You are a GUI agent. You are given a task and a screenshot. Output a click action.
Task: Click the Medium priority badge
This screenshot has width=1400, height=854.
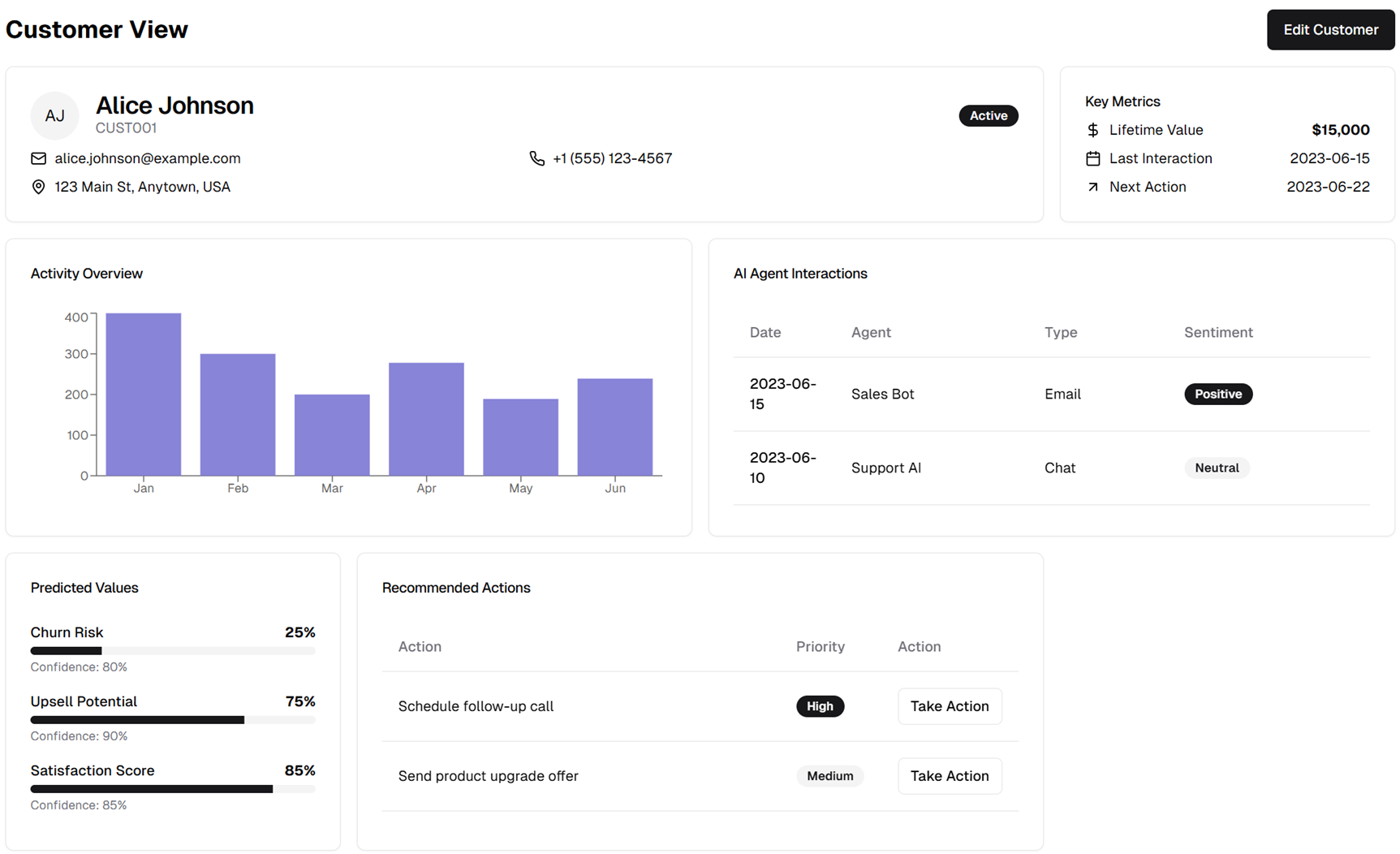click(829, 776)
